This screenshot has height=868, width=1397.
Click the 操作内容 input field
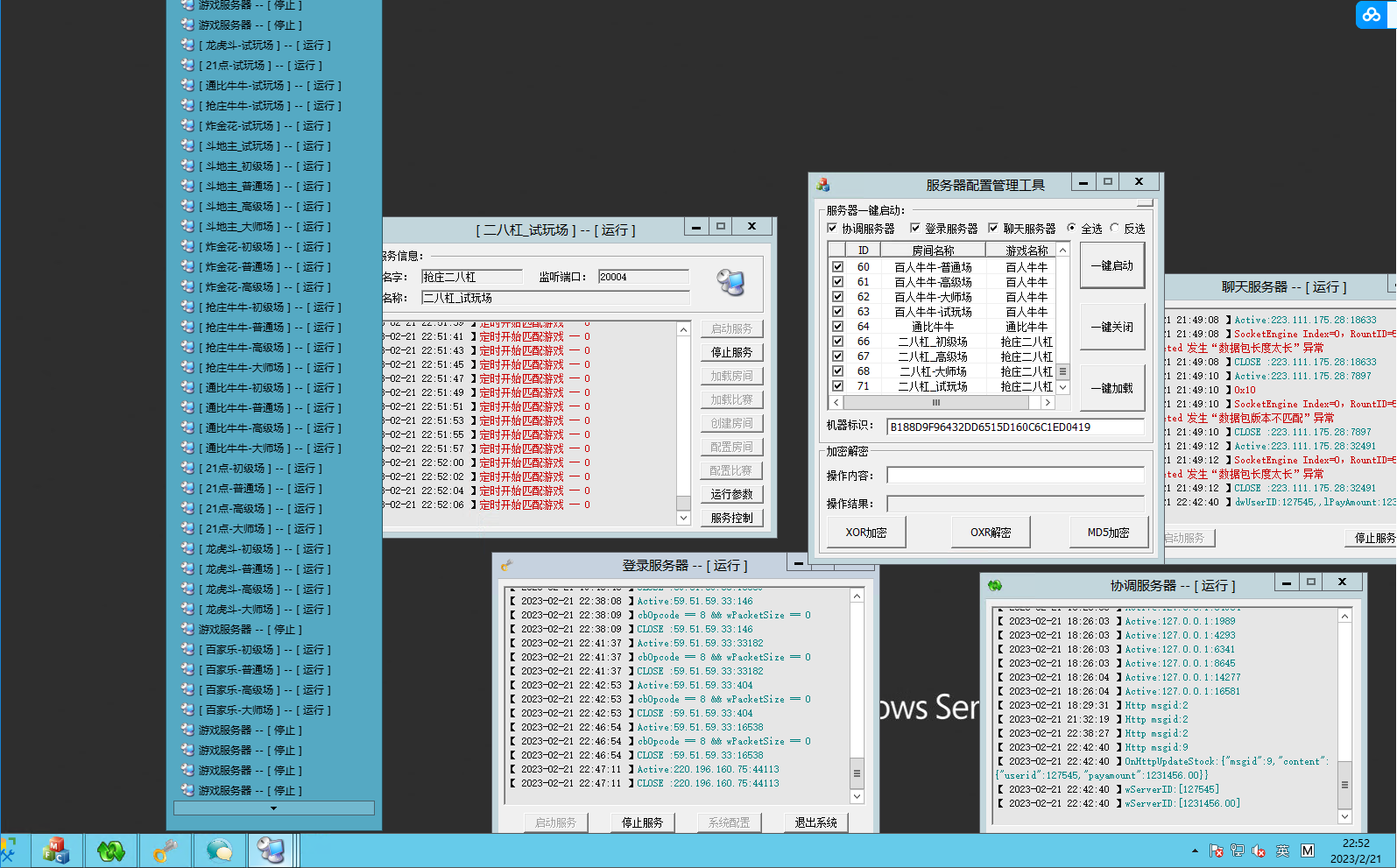(1015, 476)
